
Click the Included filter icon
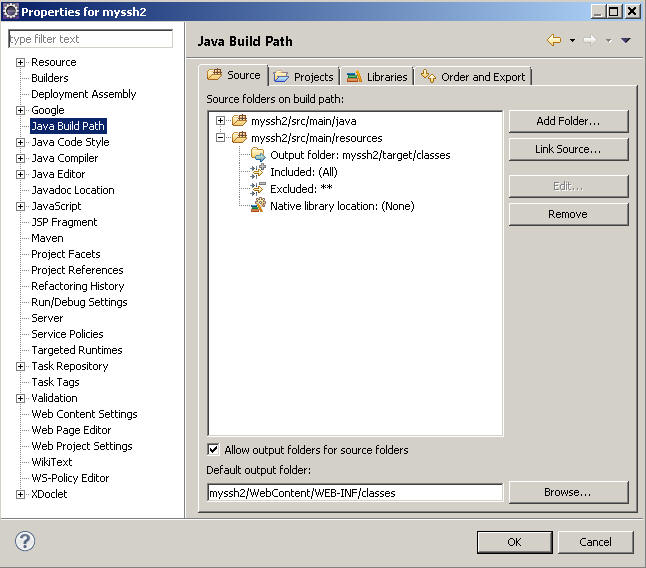(258, 171)
